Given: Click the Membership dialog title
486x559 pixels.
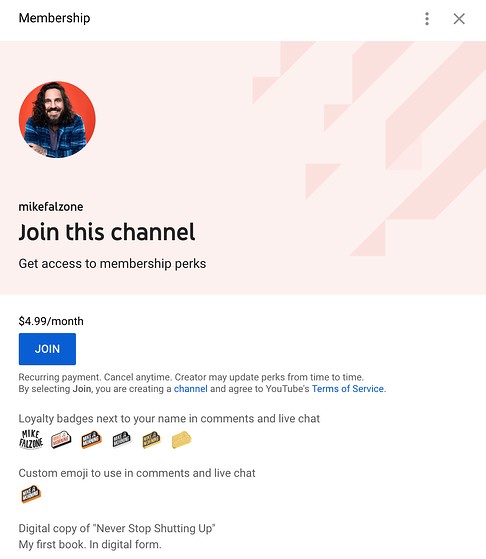Looking at the screenshot, I should 54,18.
